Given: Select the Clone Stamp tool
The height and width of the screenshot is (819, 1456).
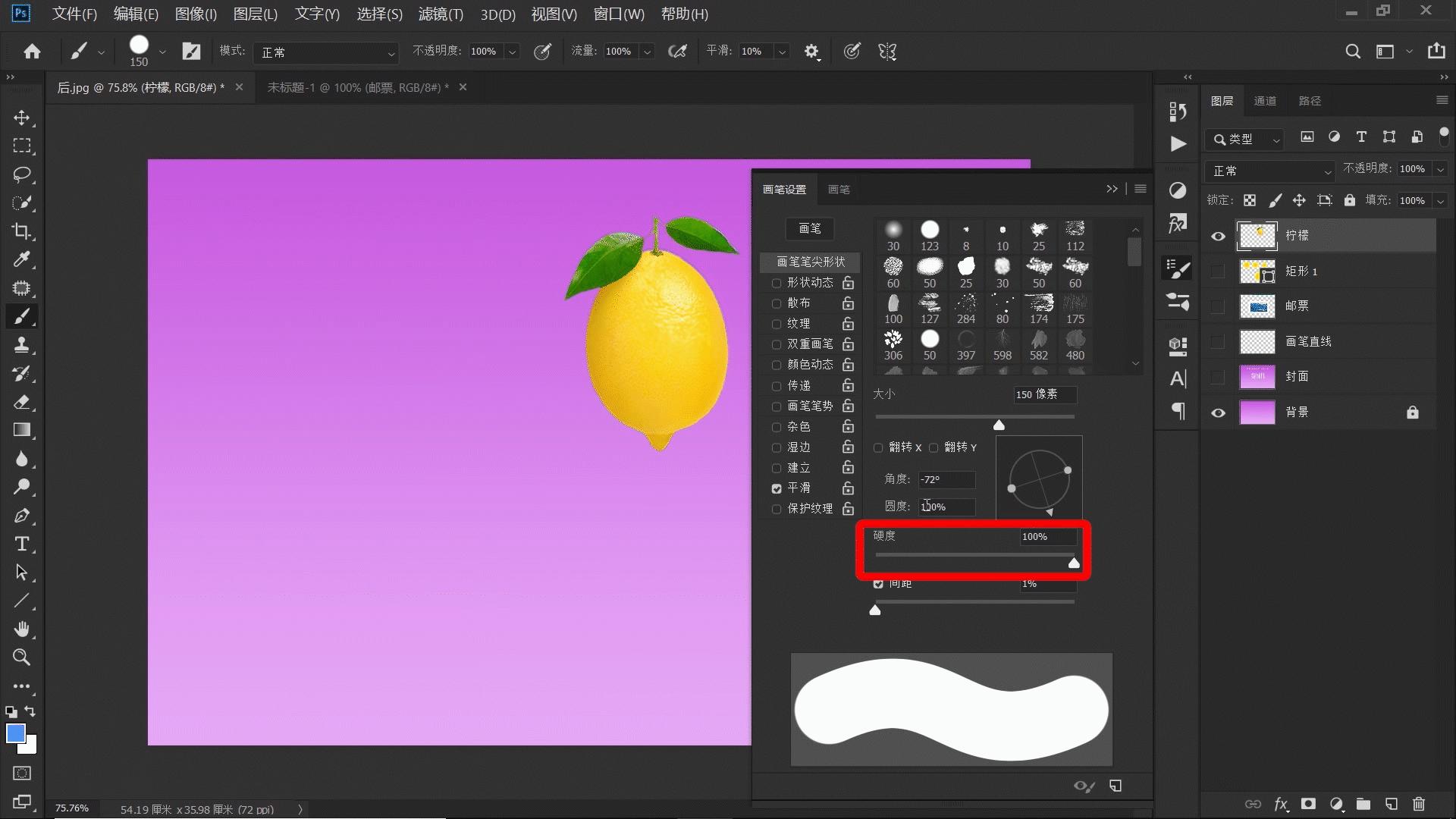Looking at the screenshot, I should (x=21, y=345).
